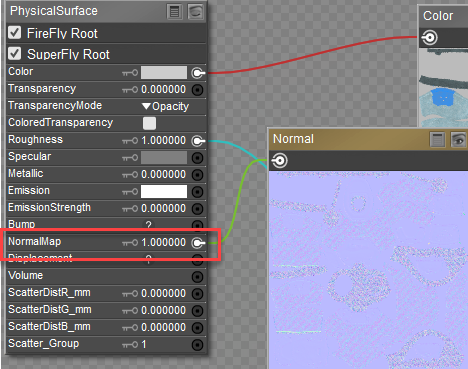Image resolution: width=468 pixels, height=369 pixels.
Task: Click Color row animation key icon
Action: click(x=130, y=73)
